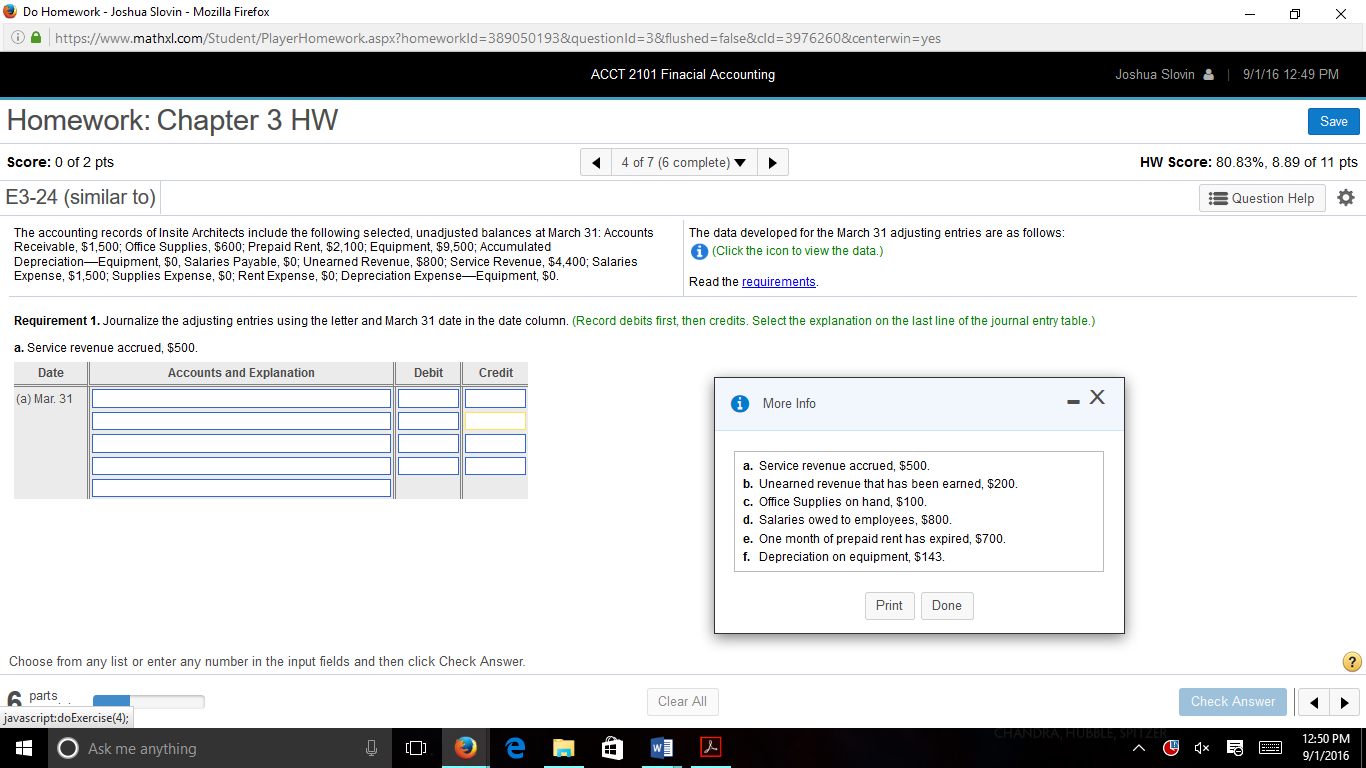Image resolution: width=1366 pixels, height=768 pixels.
Task: Launch Microsoft Edge from the taskbar
Action: 514,747
